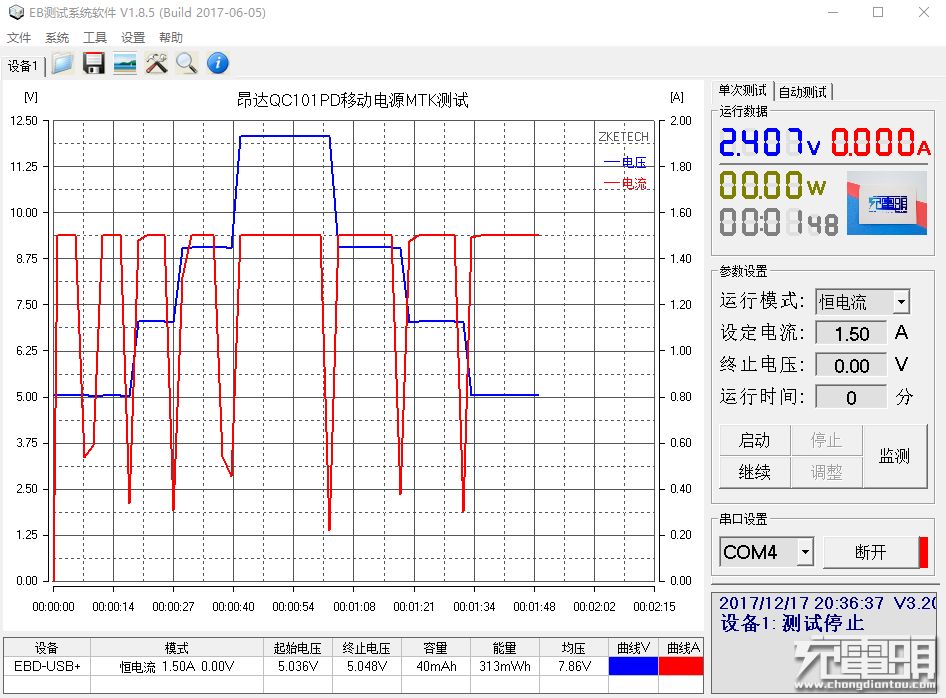Click the chart title 昂达QC101PD移动电源MTK测试
The width and height of the screenshot is (946, 698).
click(x=352, y=100)
